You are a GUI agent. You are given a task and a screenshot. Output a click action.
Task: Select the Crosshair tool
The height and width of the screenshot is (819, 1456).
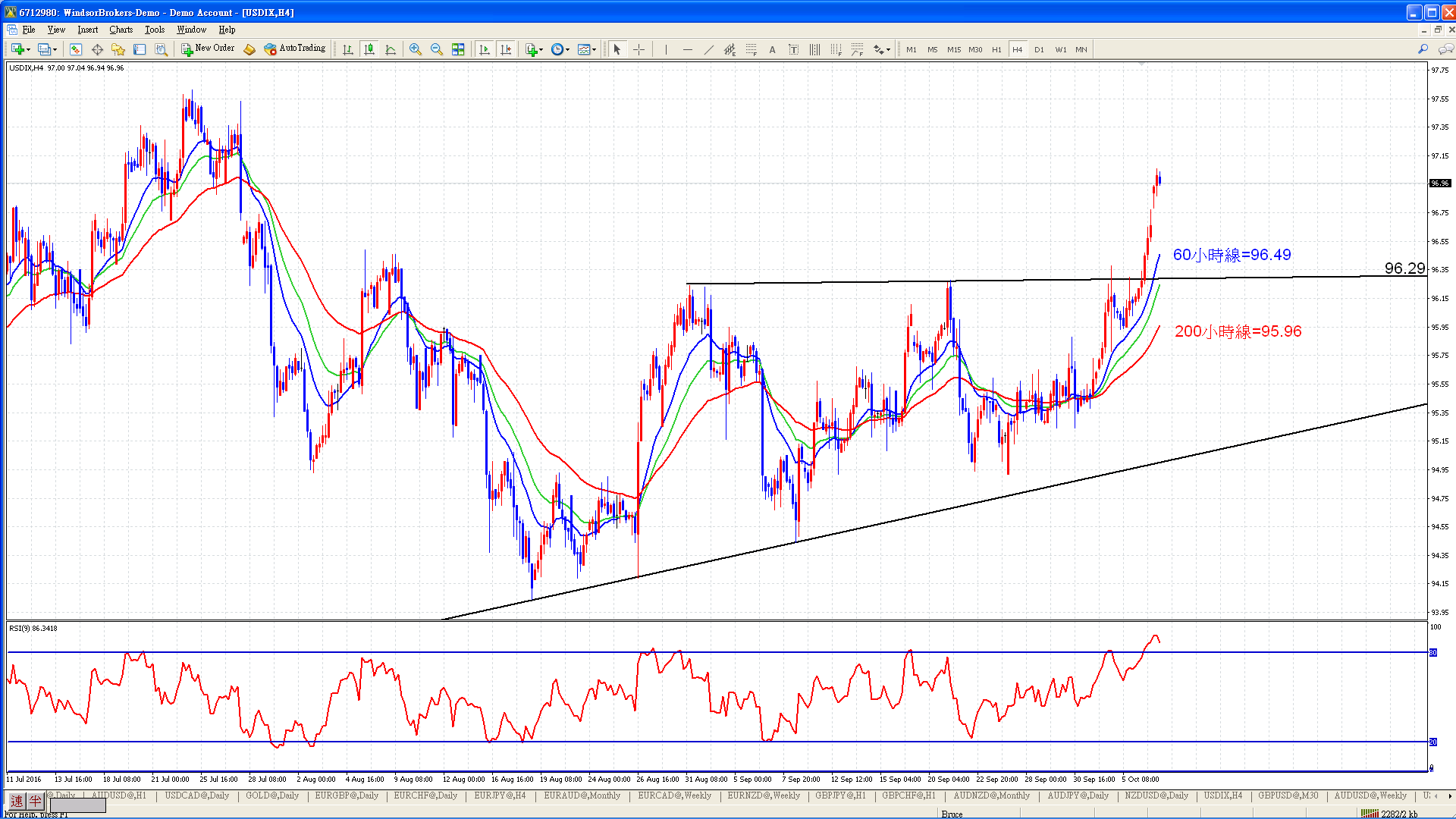(639, 49)
